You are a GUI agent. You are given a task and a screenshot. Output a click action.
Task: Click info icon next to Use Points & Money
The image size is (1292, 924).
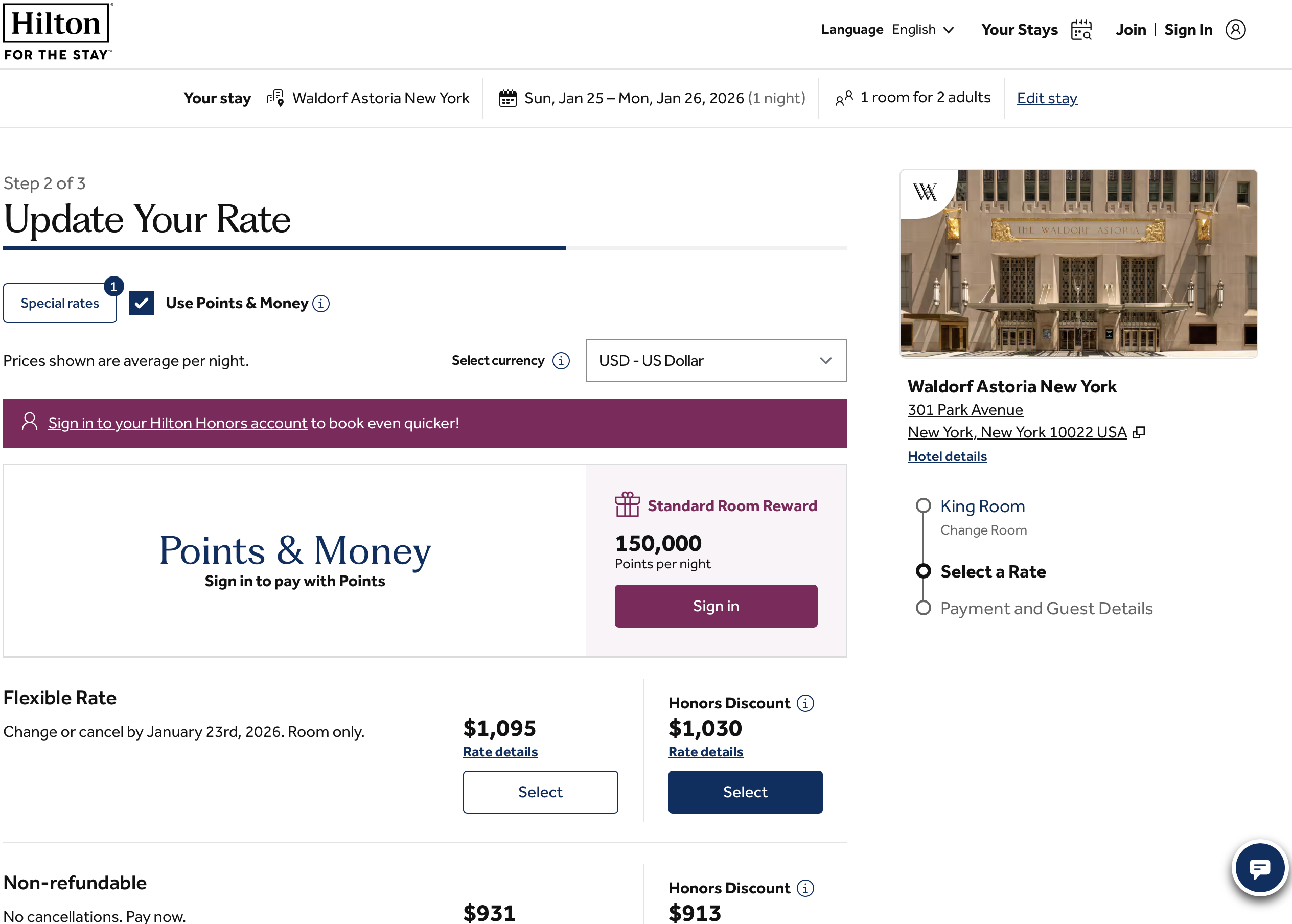point(321,303)
